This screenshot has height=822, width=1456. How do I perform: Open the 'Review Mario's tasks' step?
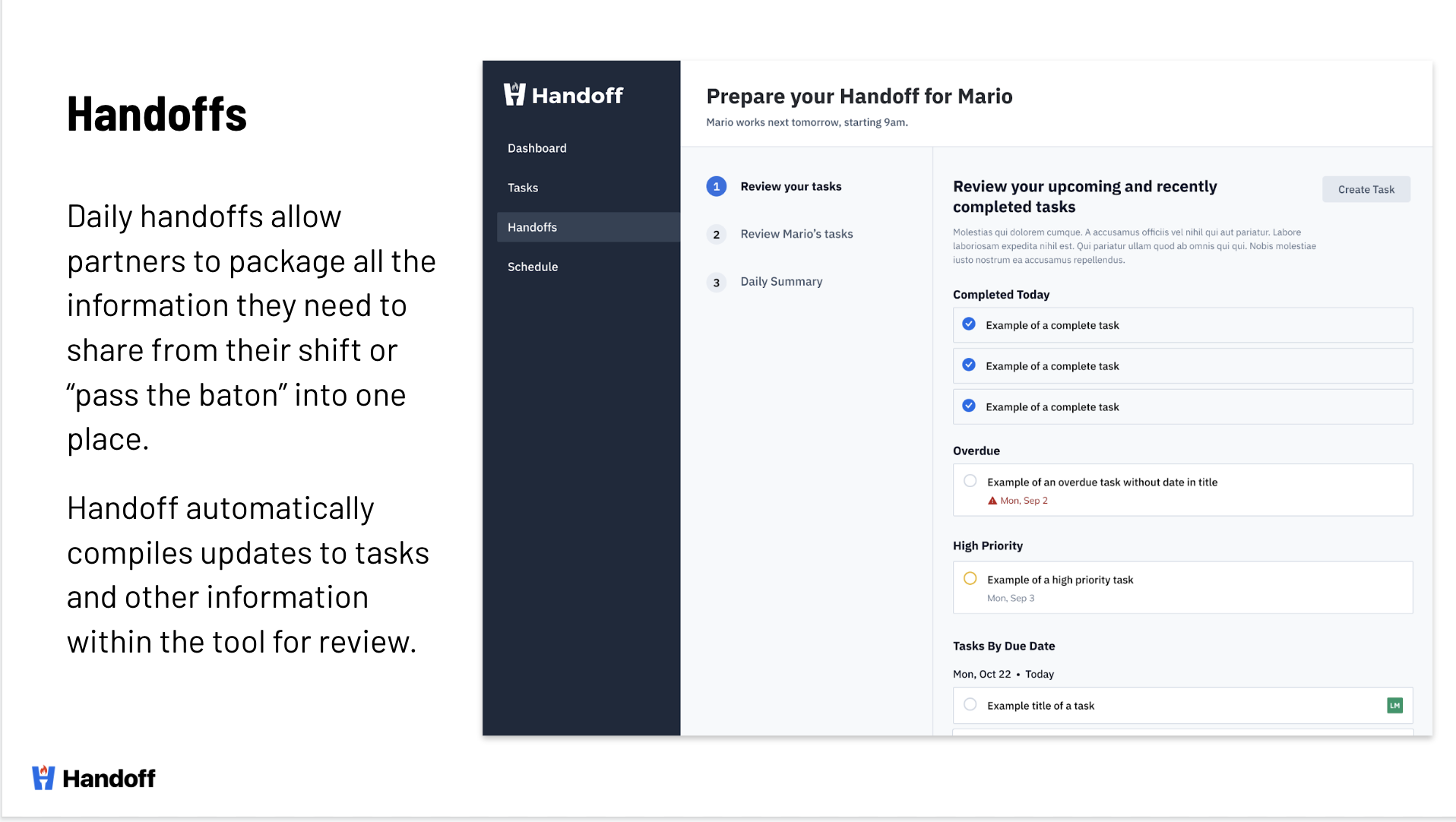(796, 234)
